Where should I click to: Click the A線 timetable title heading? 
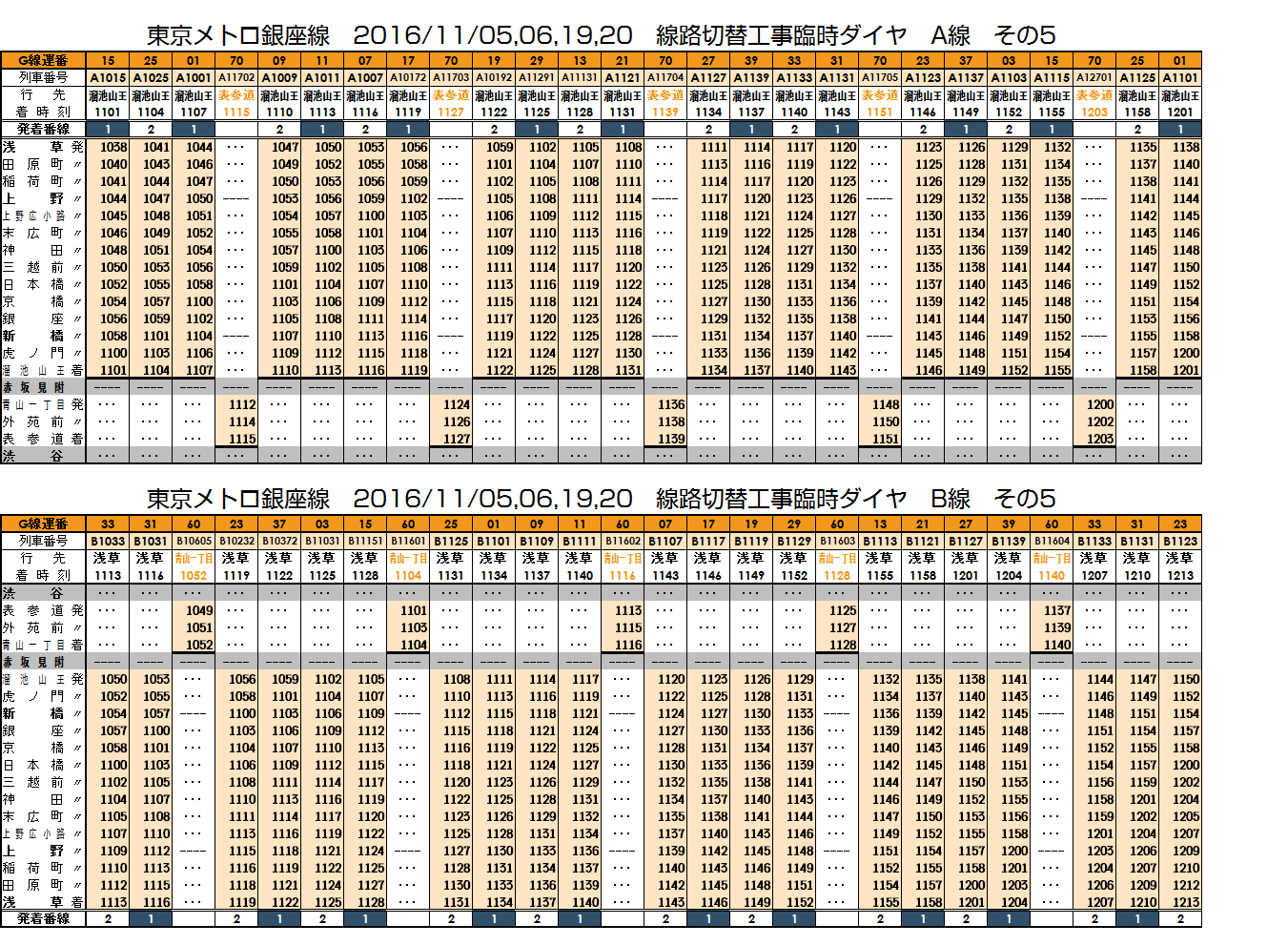tap(601, 35)
